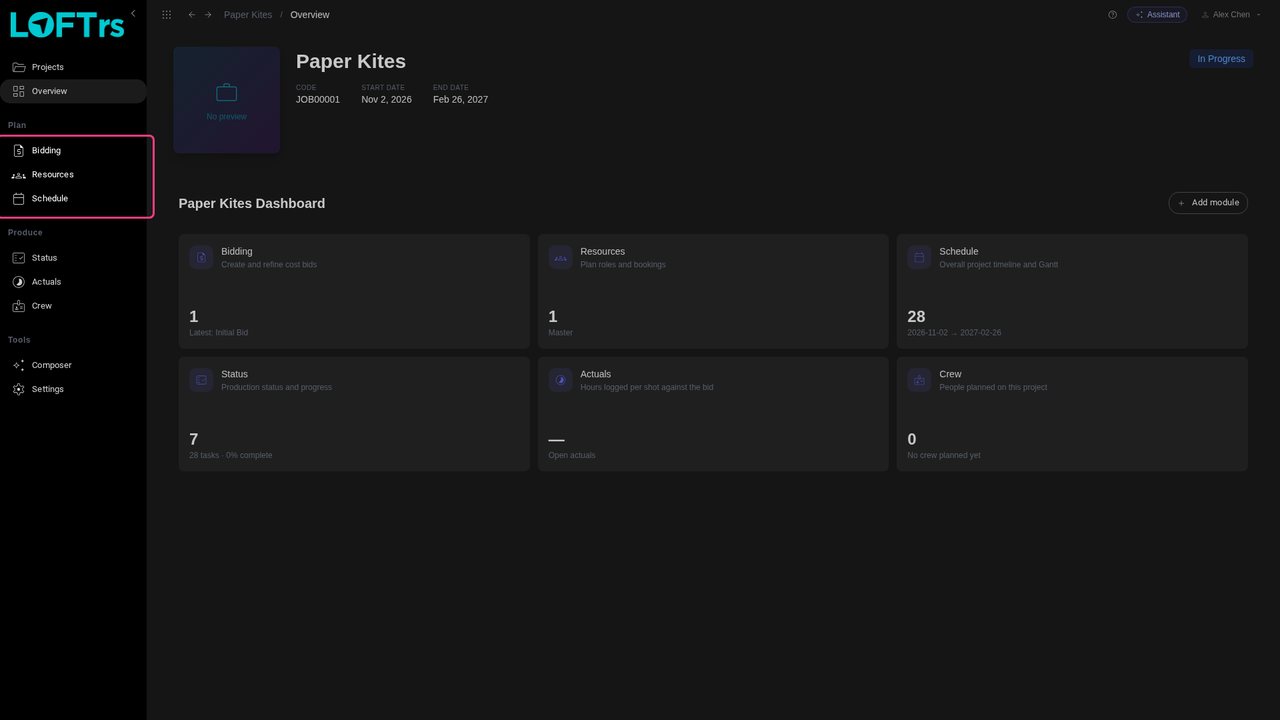Go to Resources in the sidebar
Screen dimensions: 1280x720
click(73, 174)
